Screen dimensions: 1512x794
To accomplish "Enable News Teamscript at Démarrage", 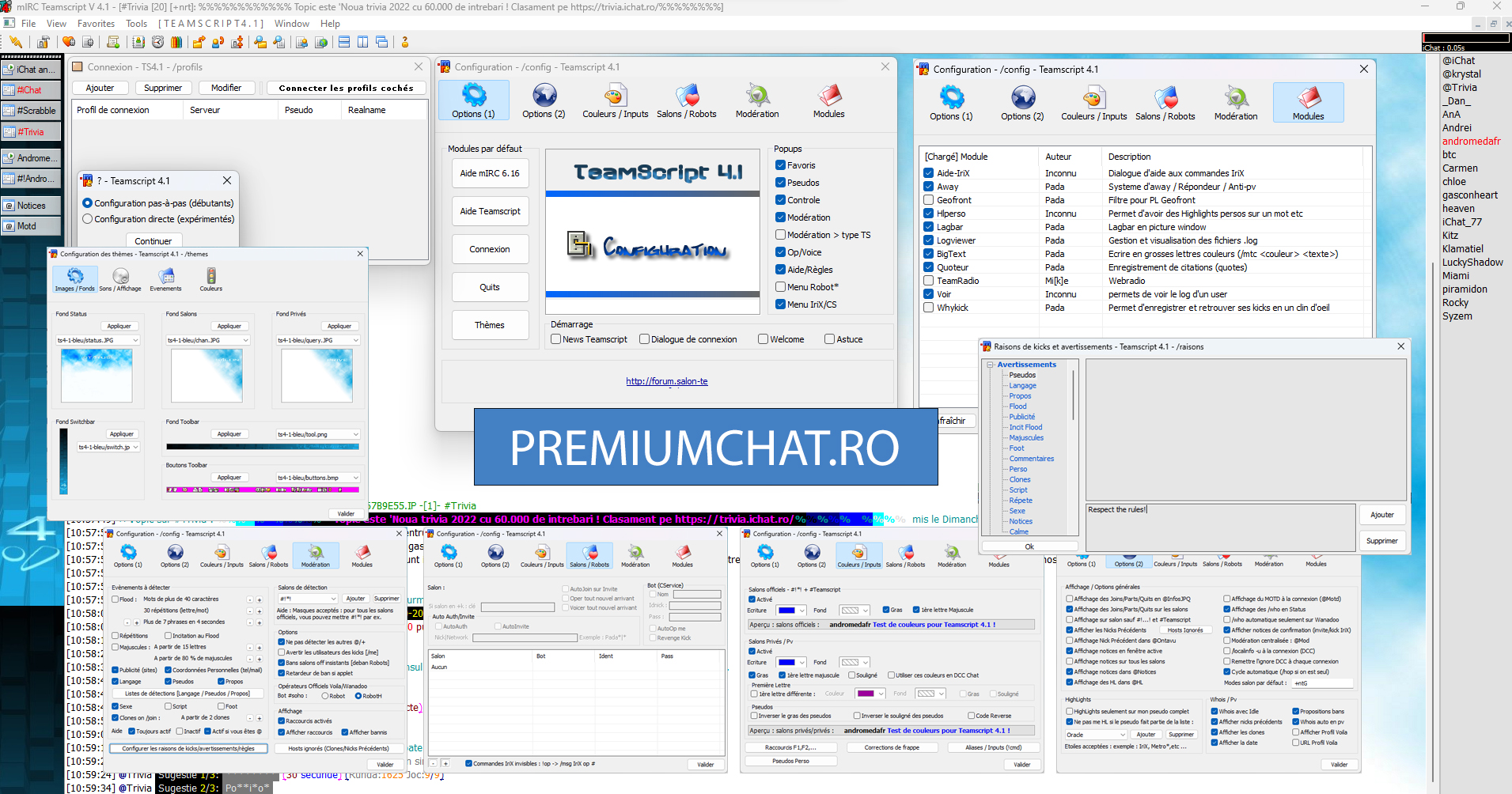I will pyautogui.click(x=556, y=339).
